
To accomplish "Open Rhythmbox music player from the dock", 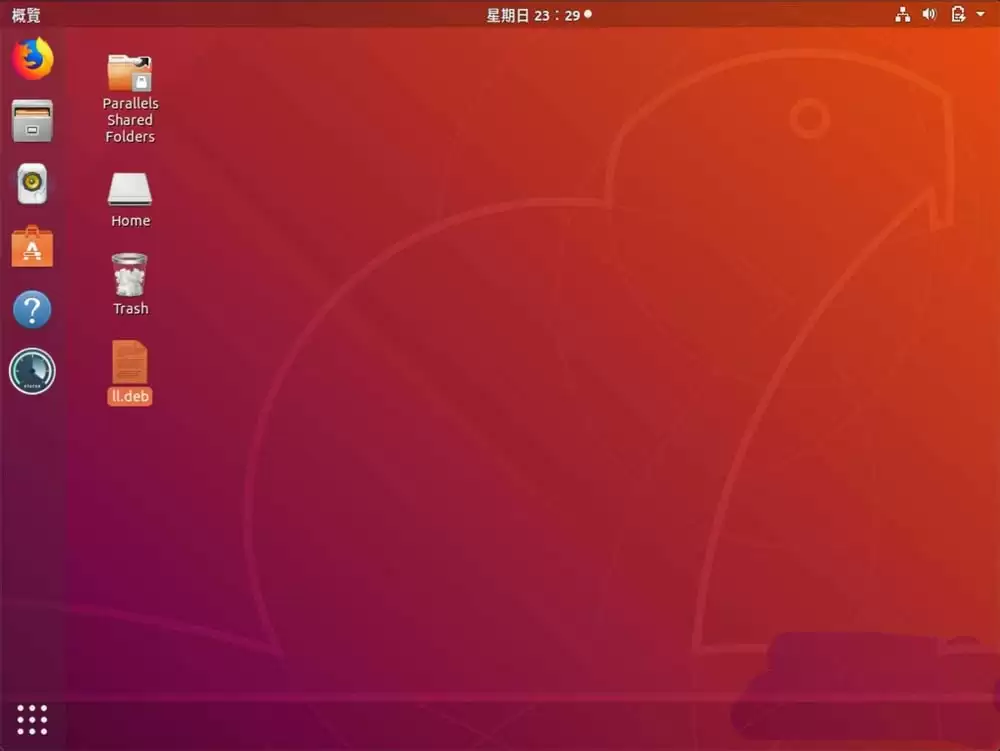I will [32, 184].
